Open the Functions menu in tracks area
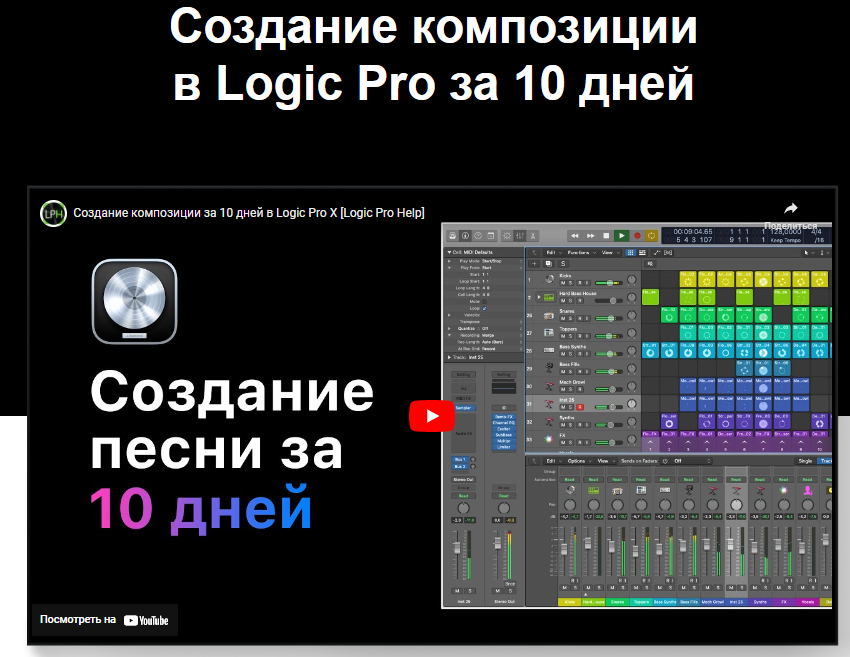850x657 pixels. coord(580,252)
